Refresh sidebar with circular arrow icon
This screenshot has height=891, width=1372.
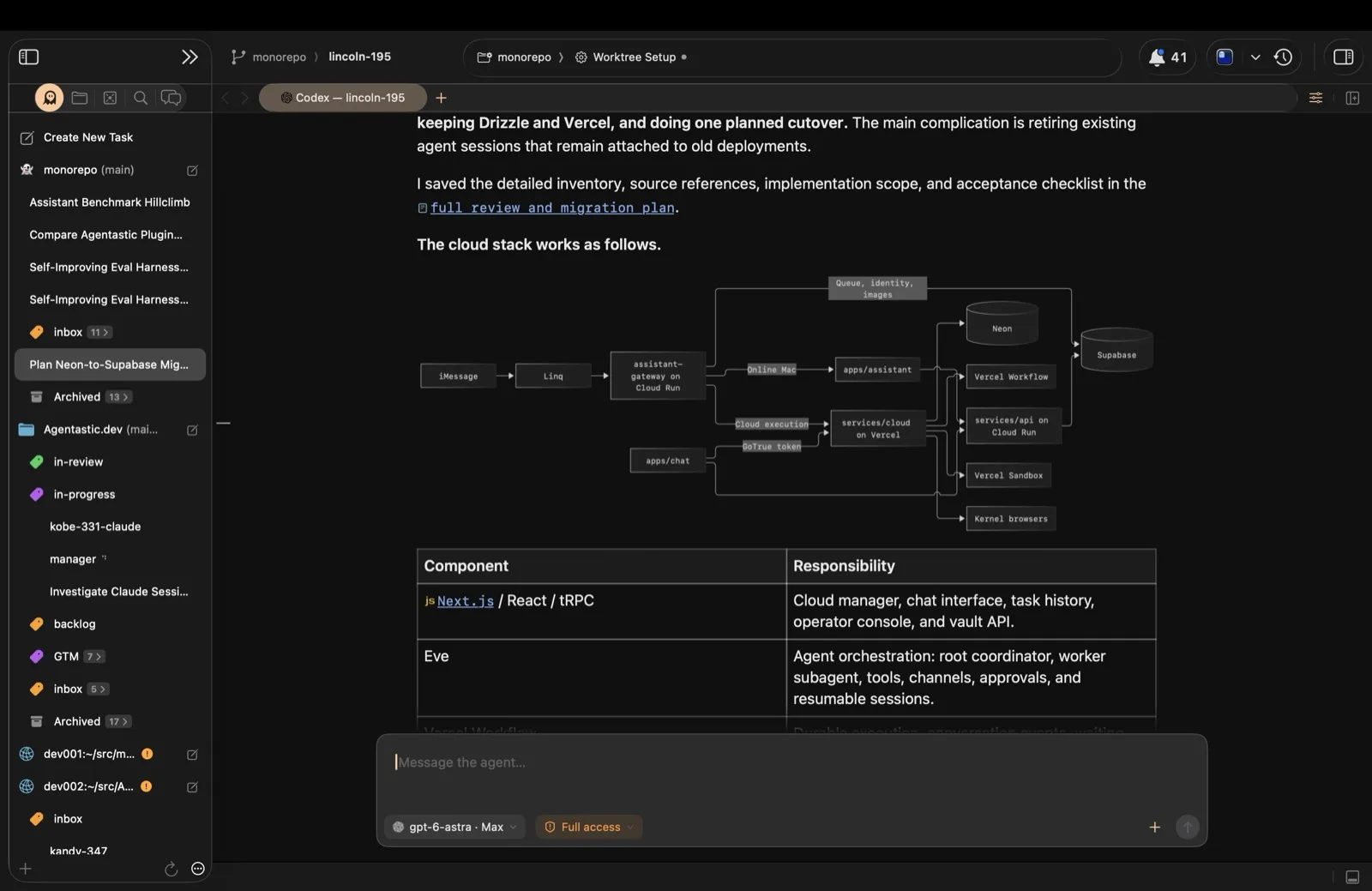[171, 869]
